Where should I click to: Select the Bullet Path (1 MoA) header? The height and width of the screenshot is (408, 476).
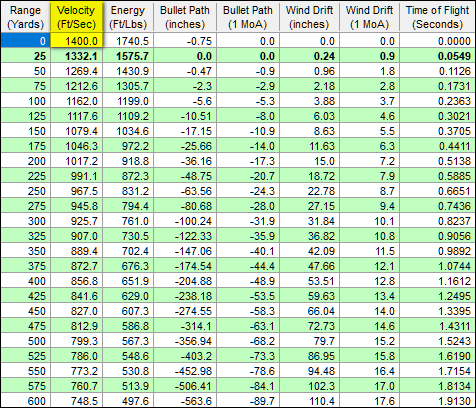point(248,17)
